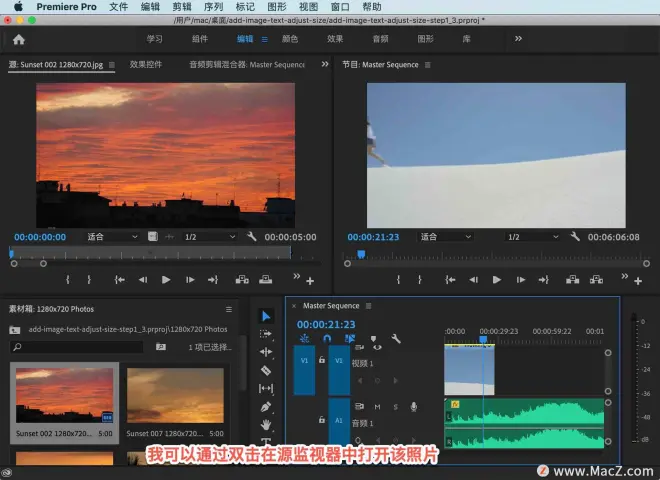Toggle V1 source patching button
660x480 pixels.
tap(304, 370)
